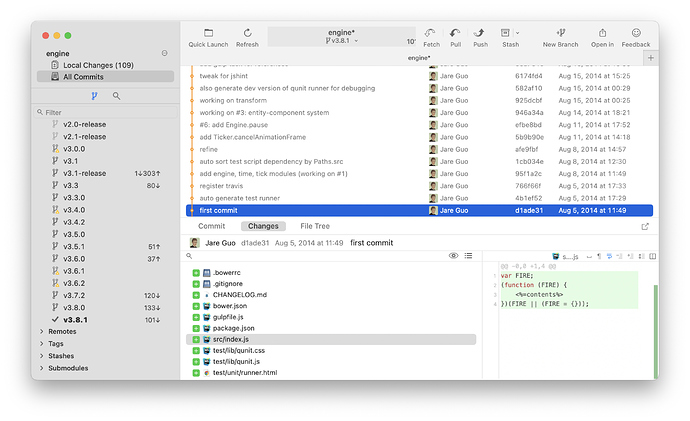
Task: Click the branch Filter input field
Action: point(106,112)
